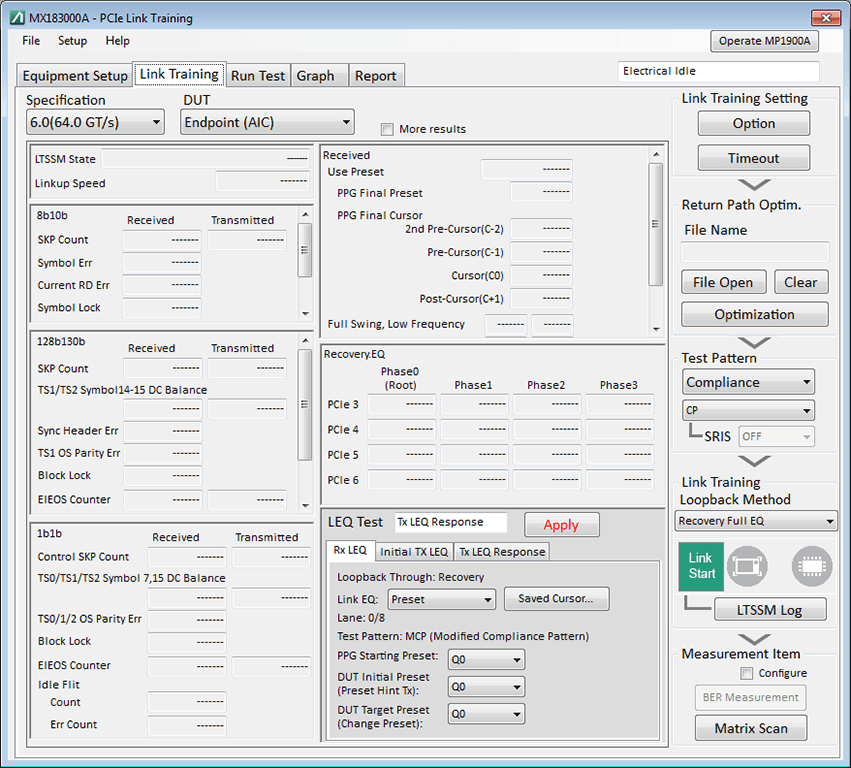The width and height of the screenshot is (851, 768).
Task: Open the Test Pattern Compliance dropdown
Action: (x=749, y=382)
